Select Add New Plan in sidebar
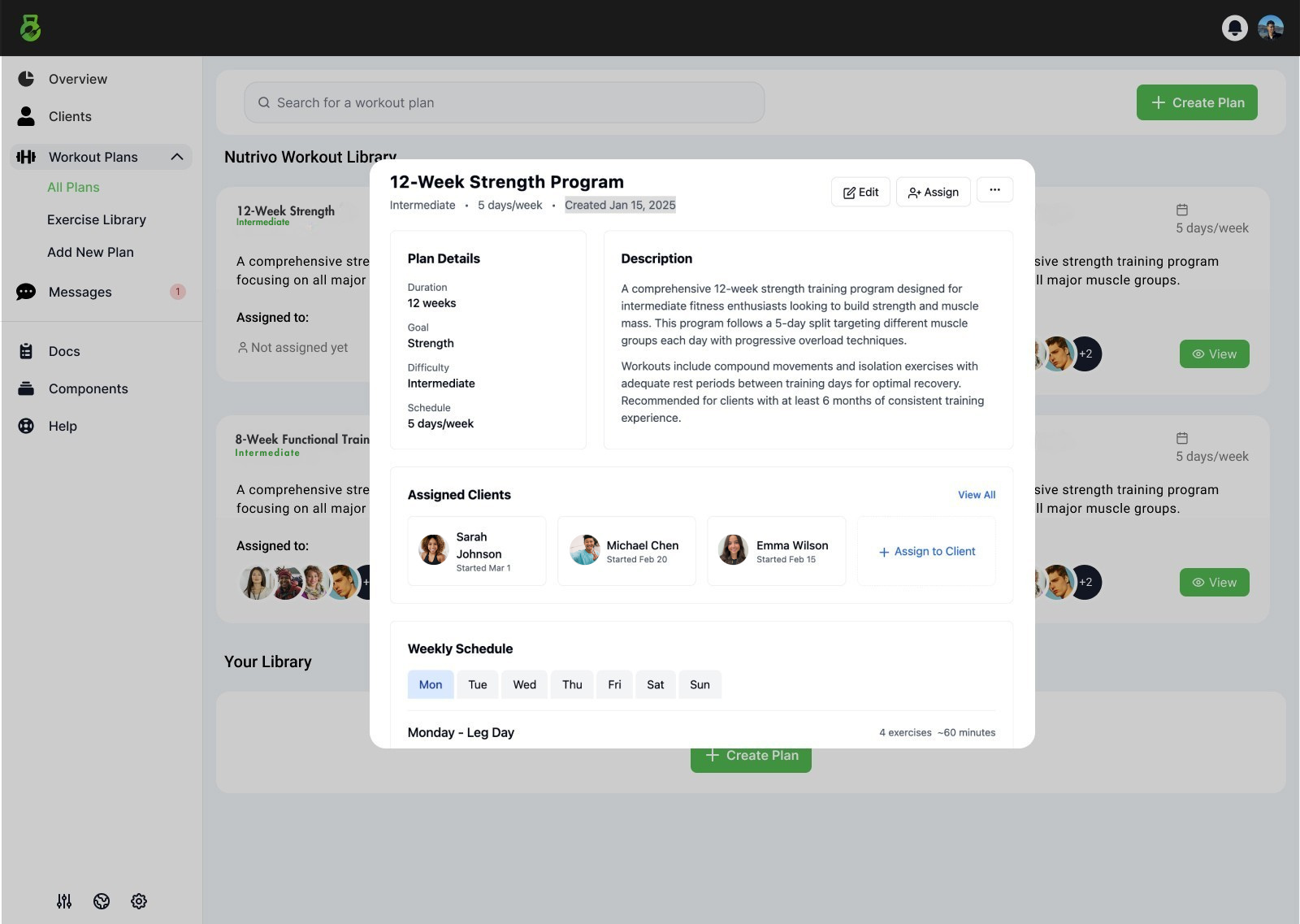The width and height of the screenshot is (1300, 924). pyautogui.click(x=90, y=252)
